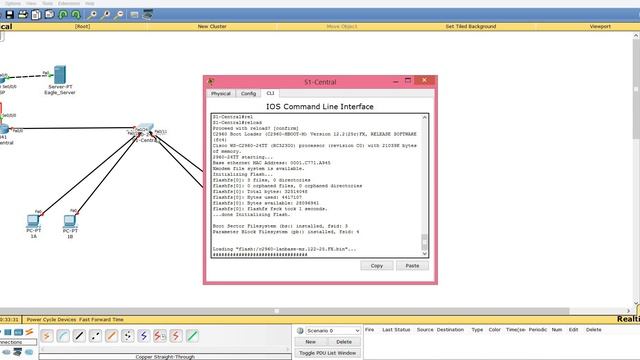
Task: Minimize the S1-Central window
Action: 396,81
